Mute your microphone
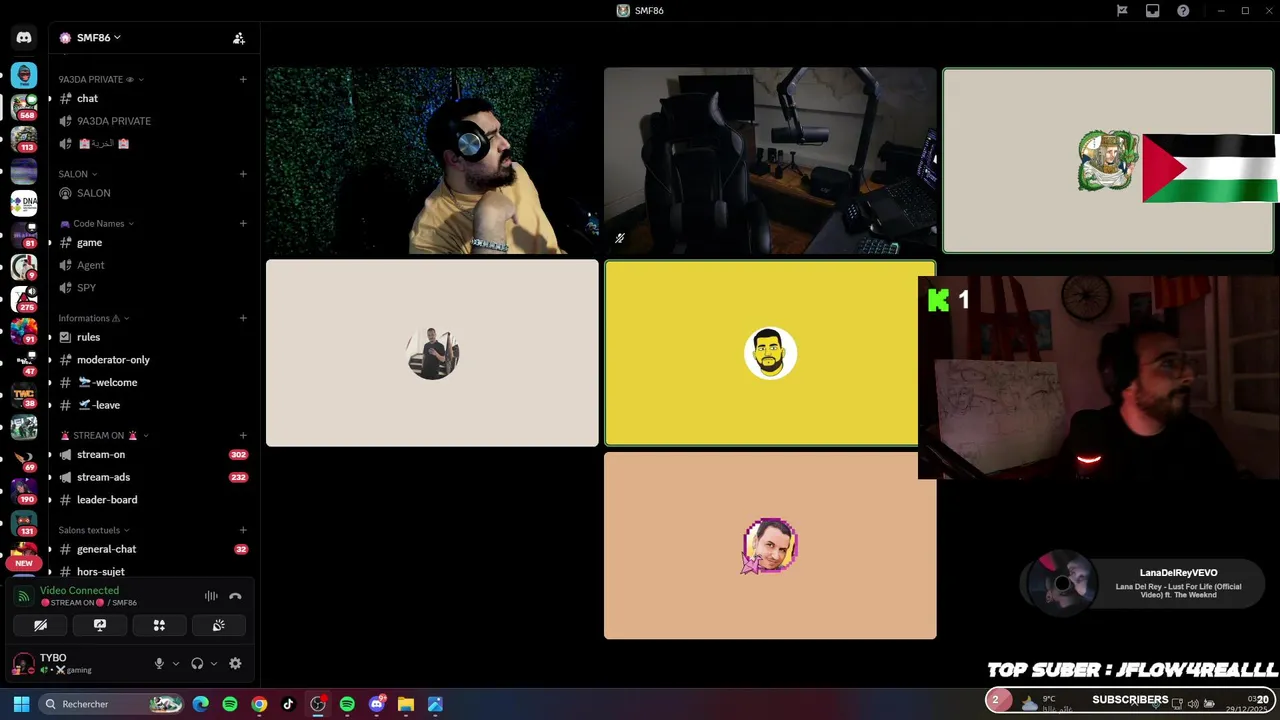The height and width of the screenshot is (720, 1280). click(x=158, y=663)
